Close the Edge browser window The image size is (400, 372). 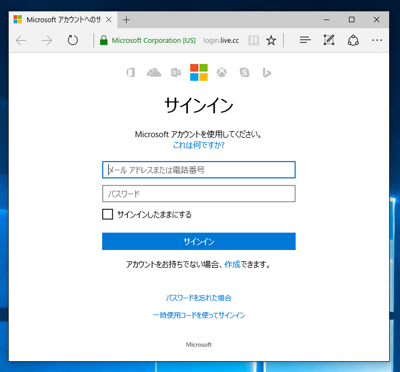[x=377, y=20]
